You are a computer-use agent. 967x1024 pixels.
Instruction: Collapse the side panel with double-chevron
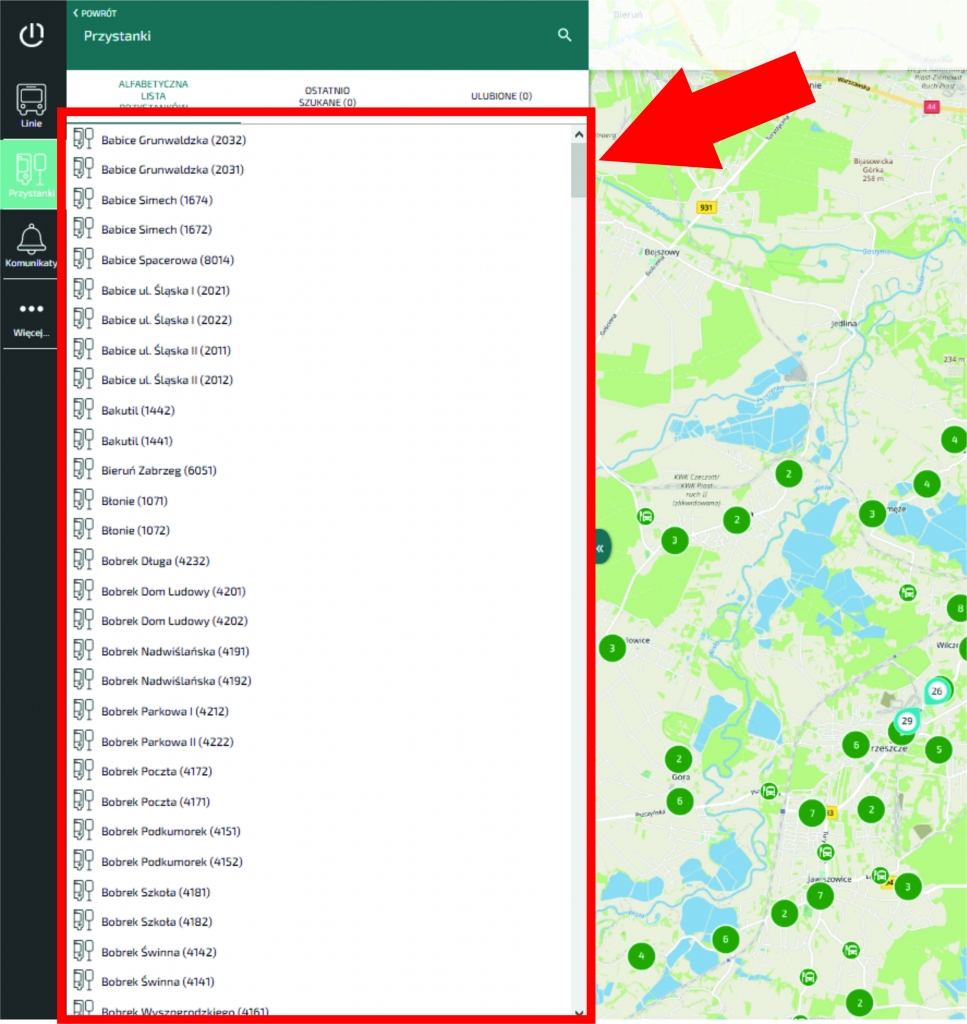coord(600,548)
